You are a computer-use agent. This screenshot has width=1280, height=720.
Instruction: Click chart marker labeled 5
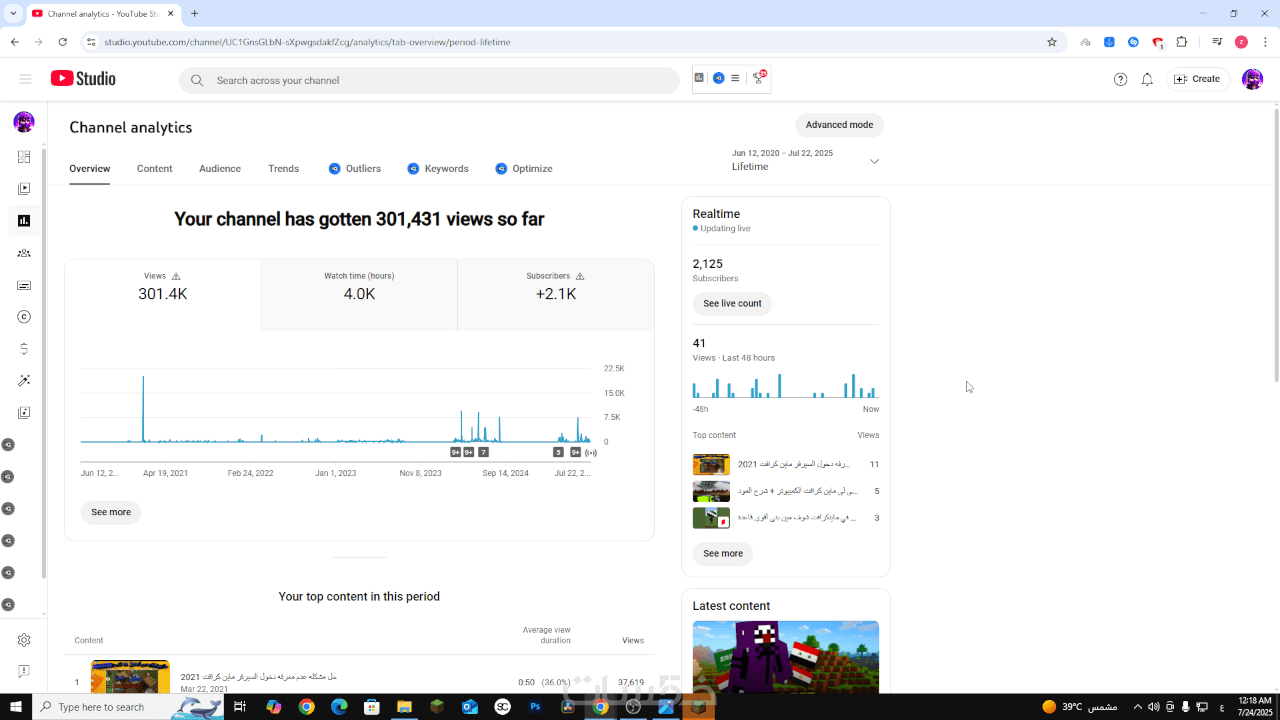coord(558,452)
